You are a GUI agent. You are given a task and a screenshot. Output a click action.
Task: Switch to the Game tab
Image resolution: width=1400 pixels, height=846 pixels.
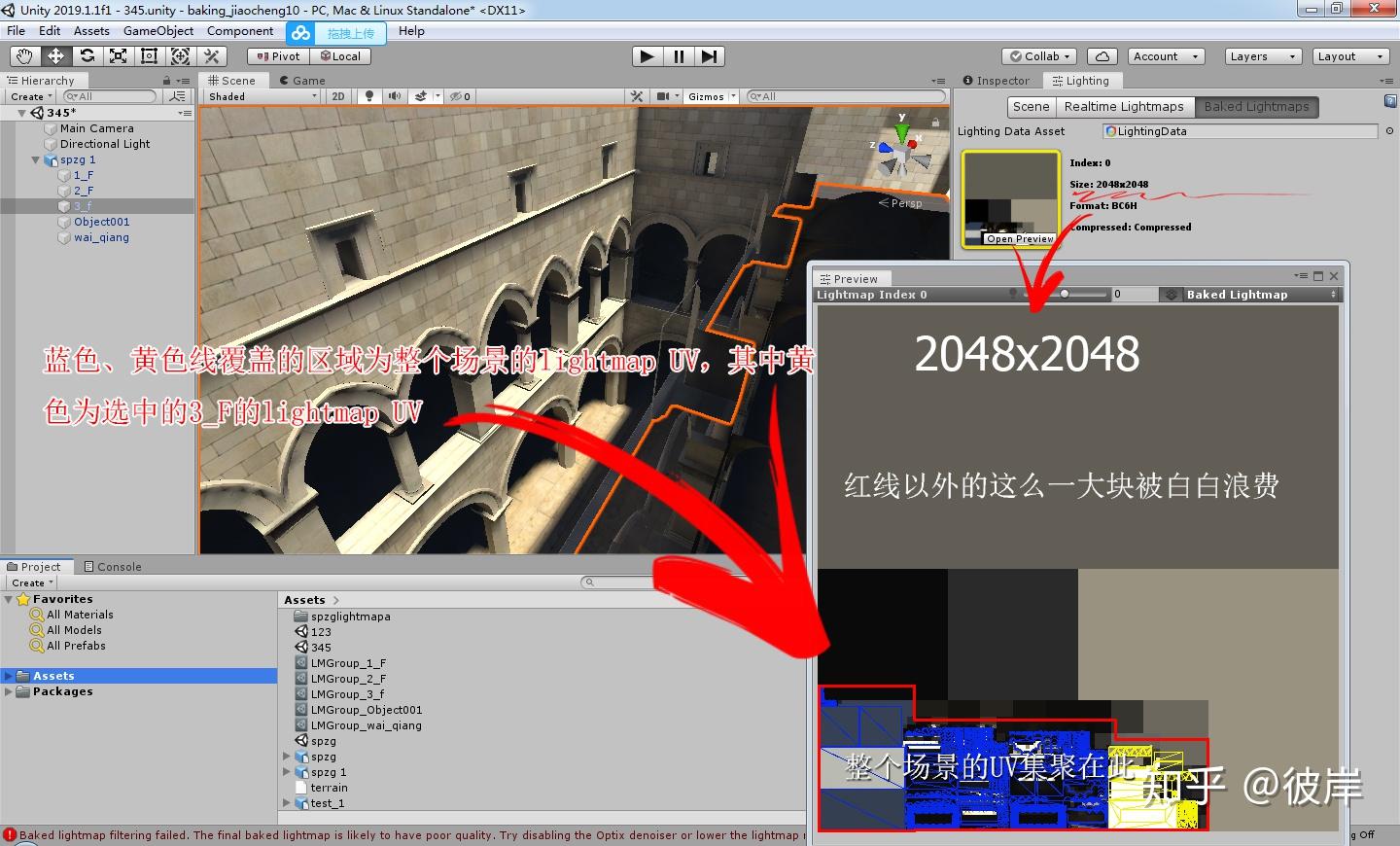pyautogui.click(x=302, y=81)
